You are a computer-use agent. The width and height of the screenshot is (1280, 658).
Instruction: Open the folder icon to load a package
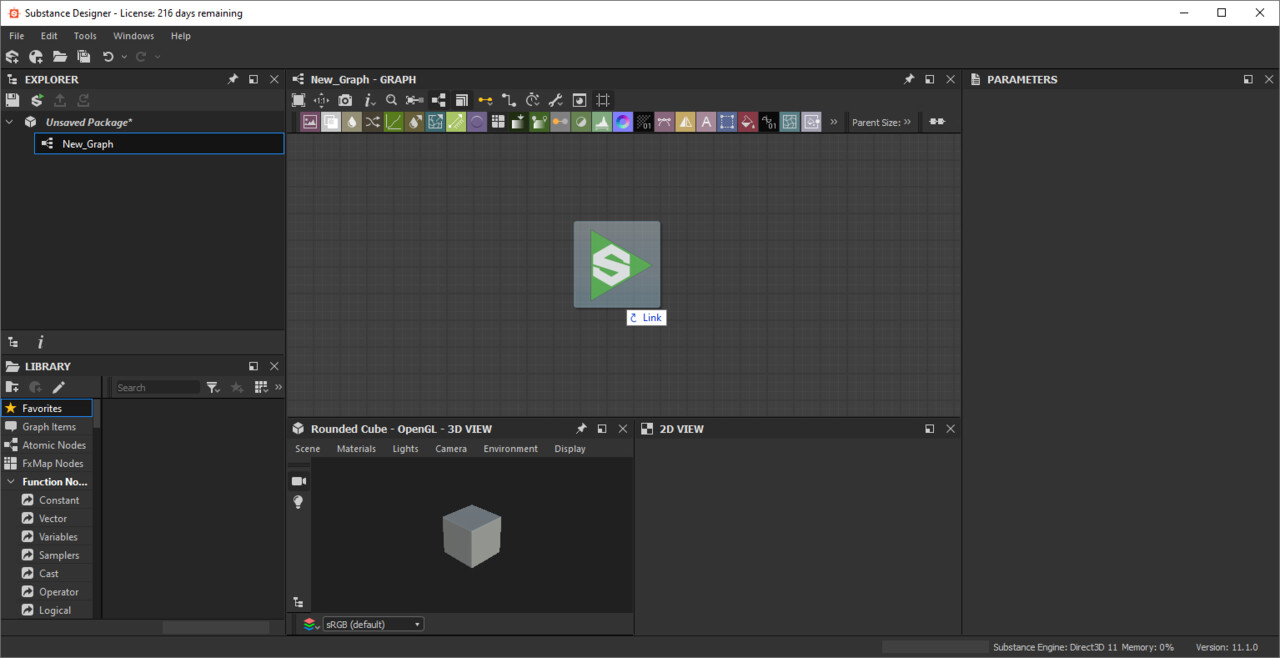tap(60, 57)
